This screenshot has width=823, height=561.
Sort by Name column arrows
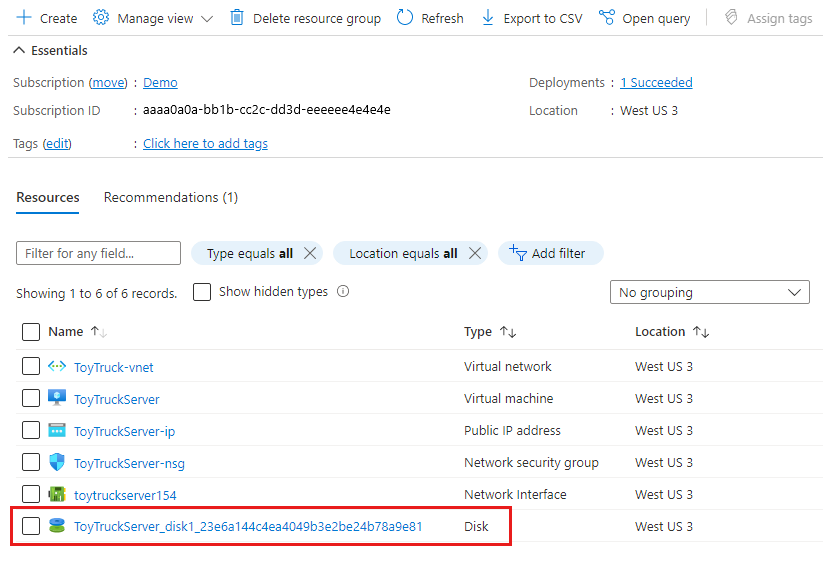(x=99, y=332)
